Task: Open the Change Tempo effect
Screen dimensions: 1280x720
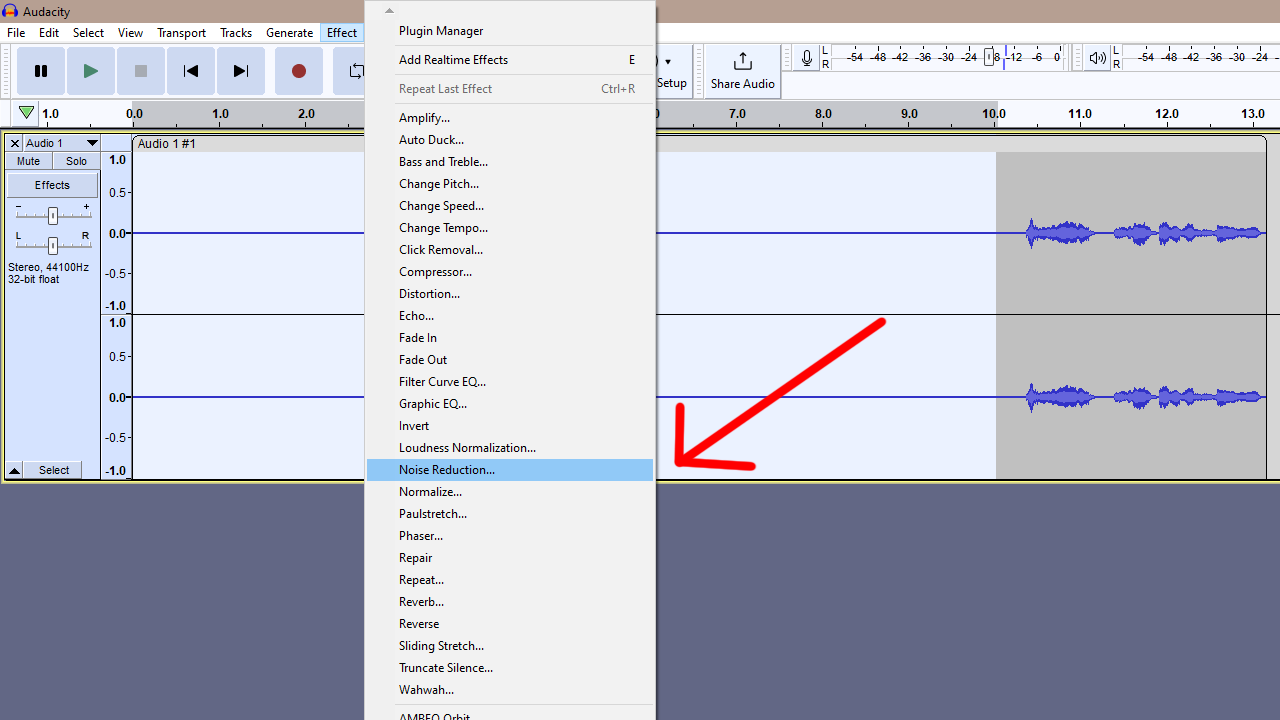Action: tap(510, 228)
